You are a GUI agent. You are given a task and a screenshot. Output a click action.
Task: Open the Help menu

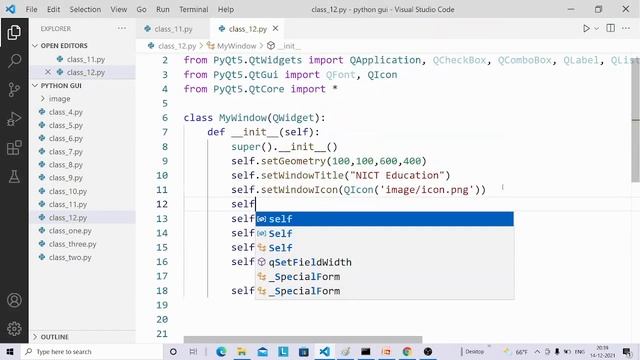[x=225, y=9]
